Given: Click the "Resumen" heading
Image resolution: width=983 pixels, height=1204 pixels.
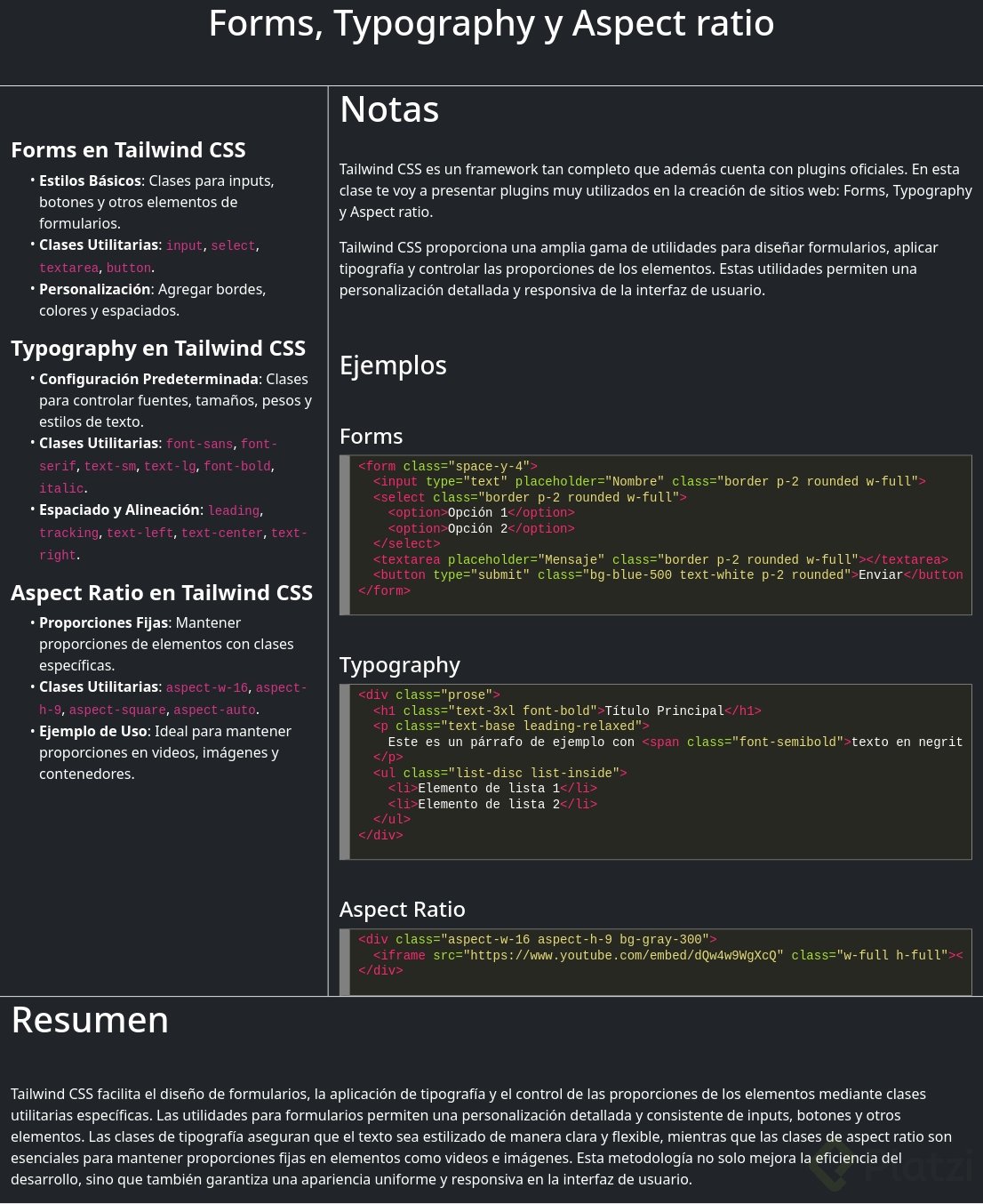Looking at the screenshot, I should 90,1021.
